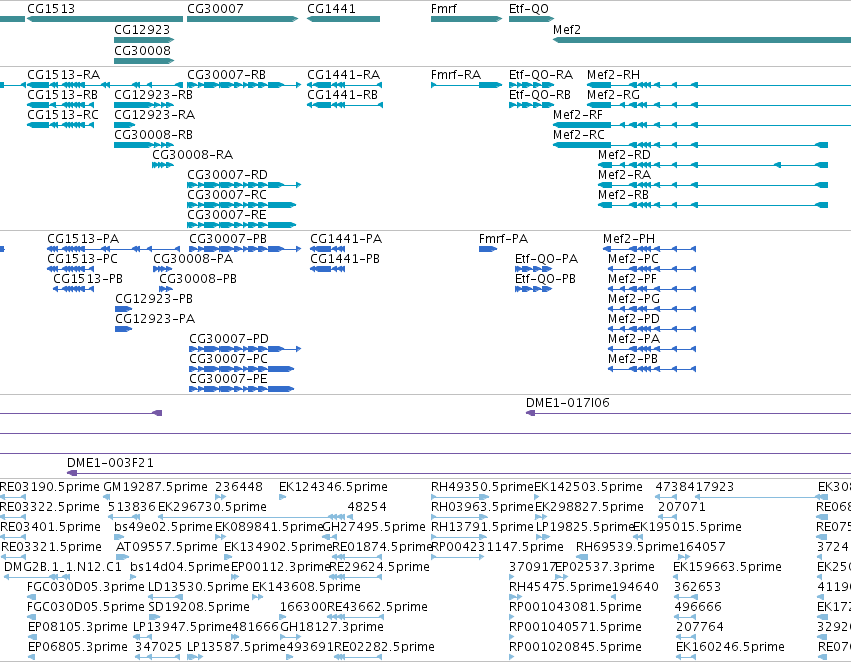Select EST RH49350.5prime

point(482,487)
